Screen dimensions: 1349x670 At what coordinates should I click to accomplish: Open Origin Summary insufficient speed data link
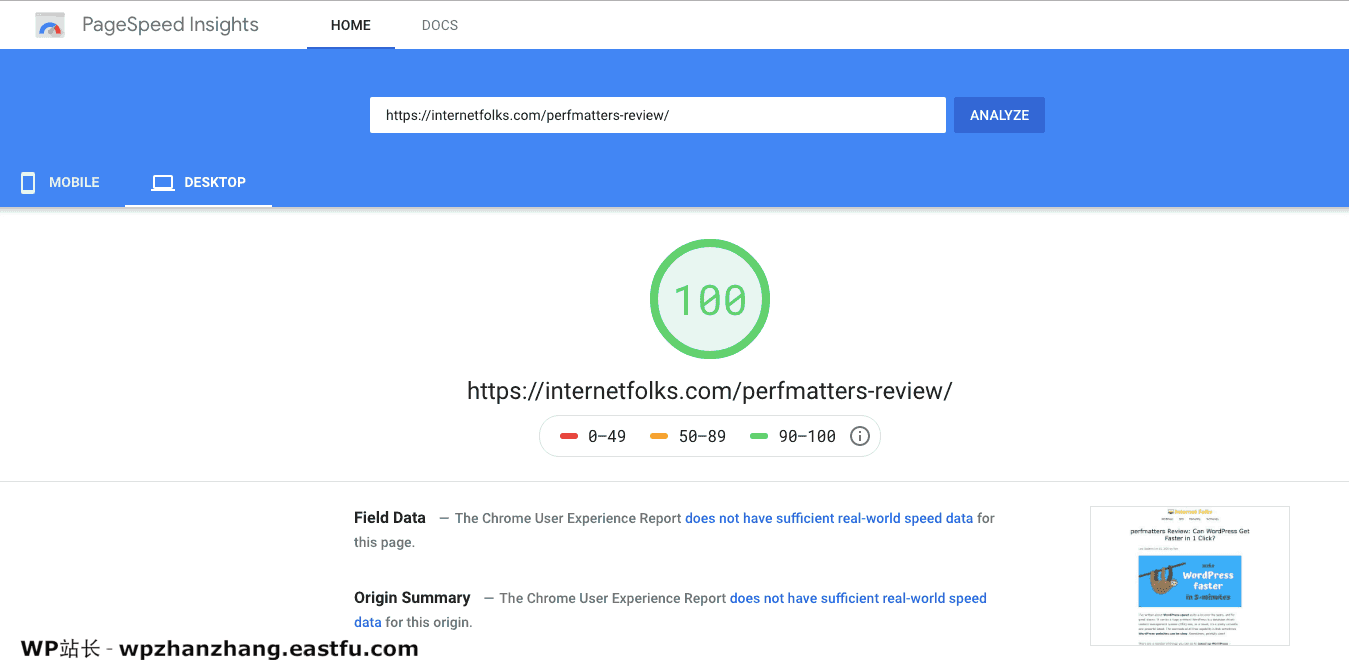pos(670,610)
